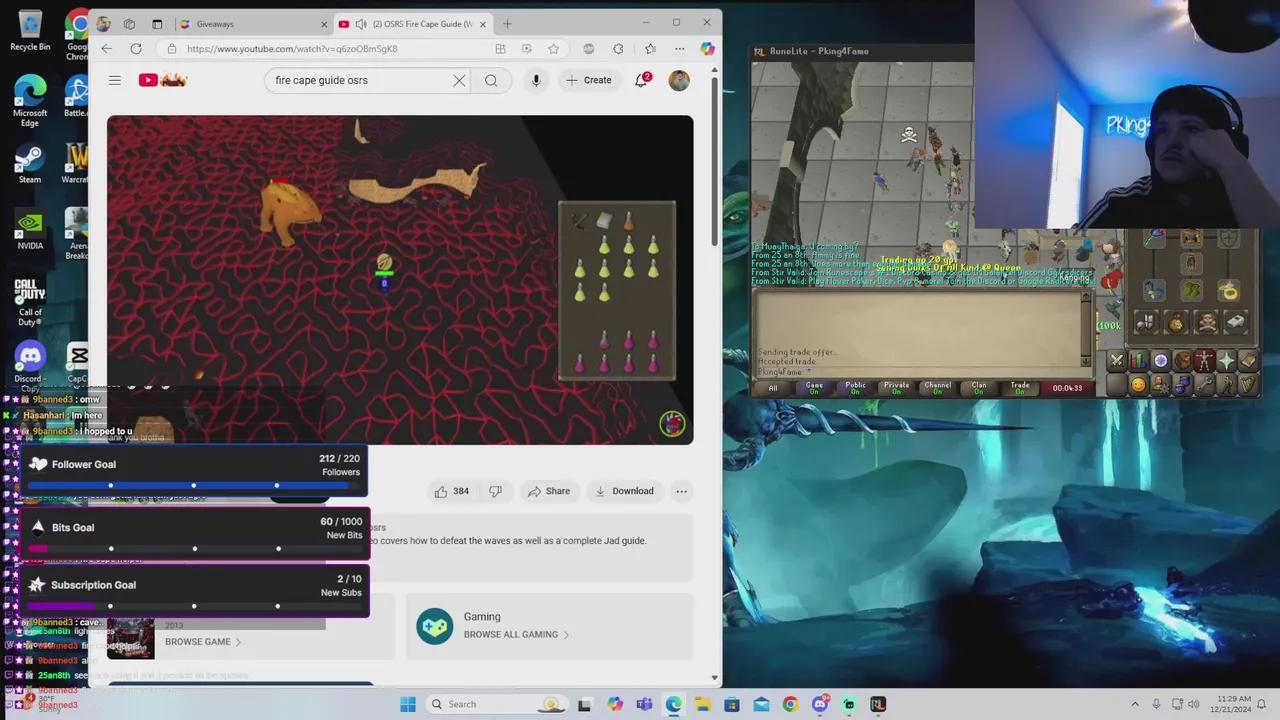
Task: Click the Subscription Goal progress bar
Action: (x=193, y=606)
